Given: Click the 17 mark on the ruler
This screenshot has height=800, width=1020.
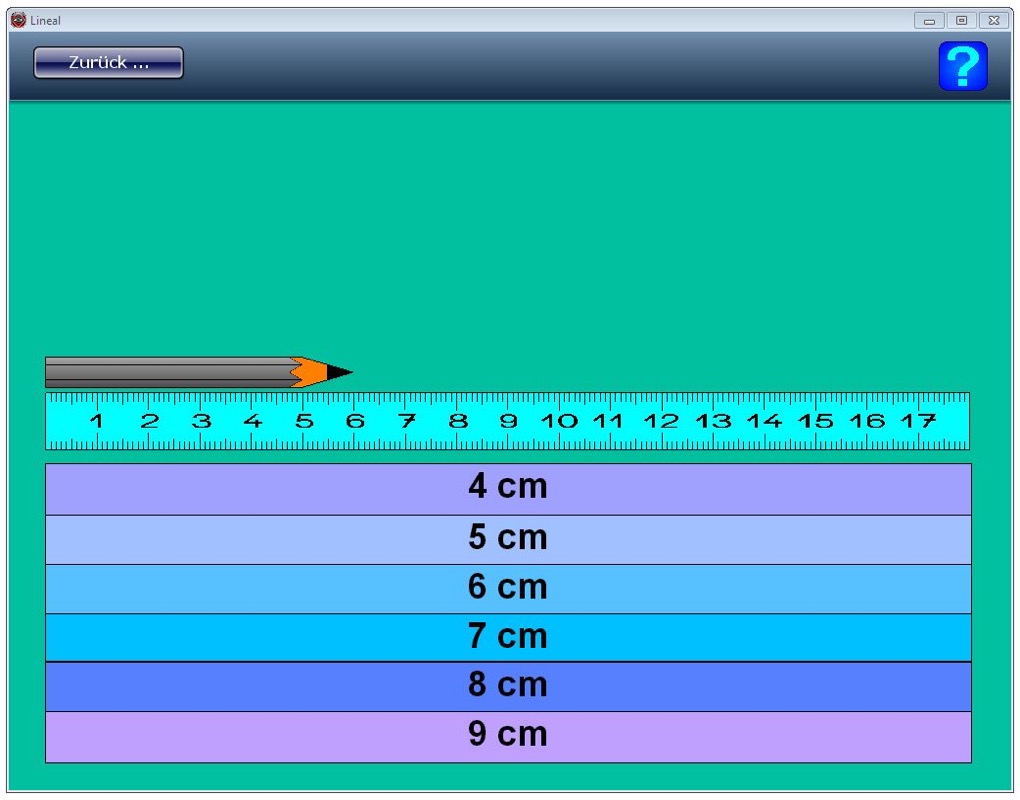Looking at the screenshot, I should [918, 421].
